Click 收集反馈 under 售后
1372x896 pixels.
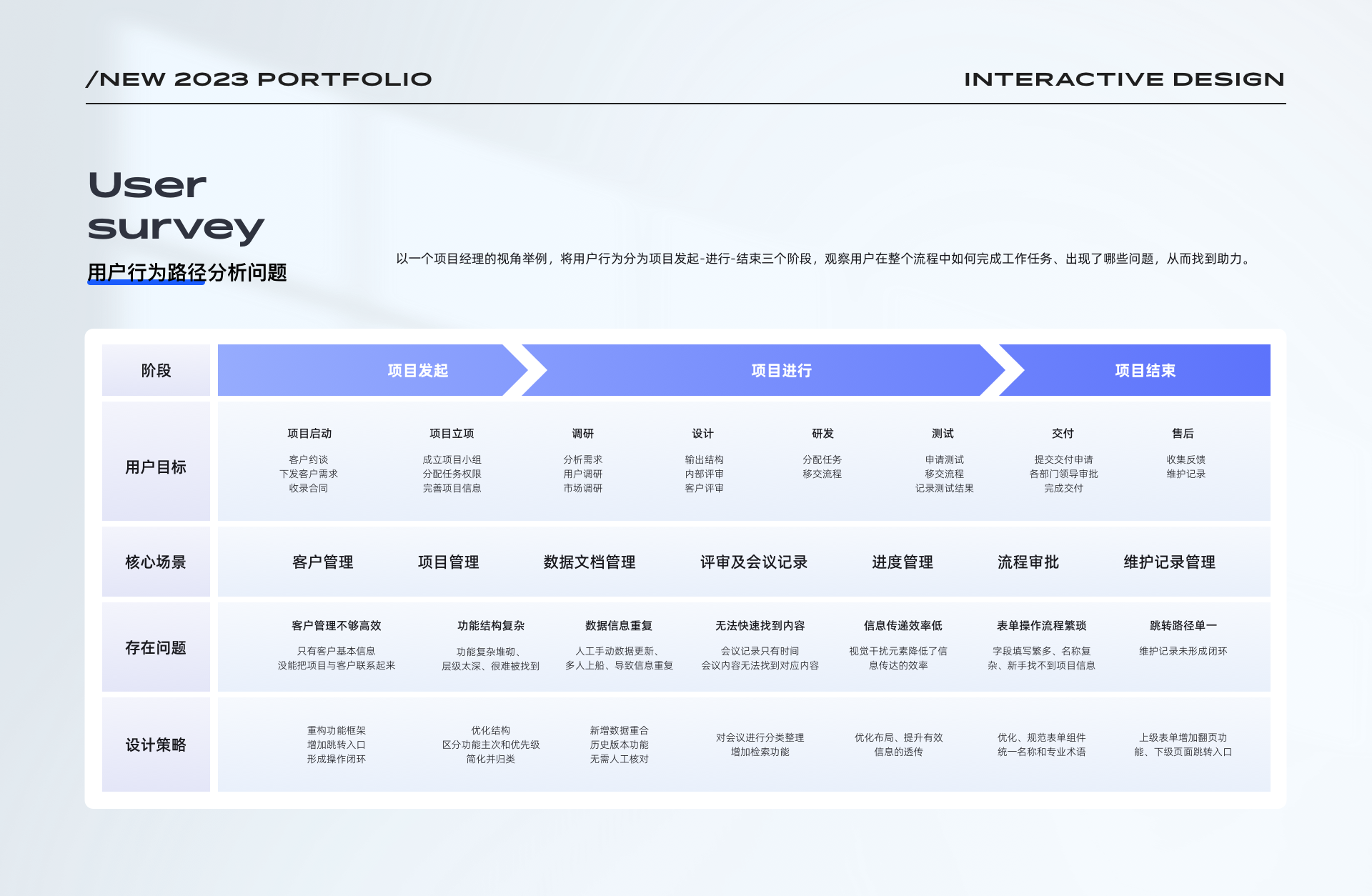pyautogui.click(x=1186, y=459)
